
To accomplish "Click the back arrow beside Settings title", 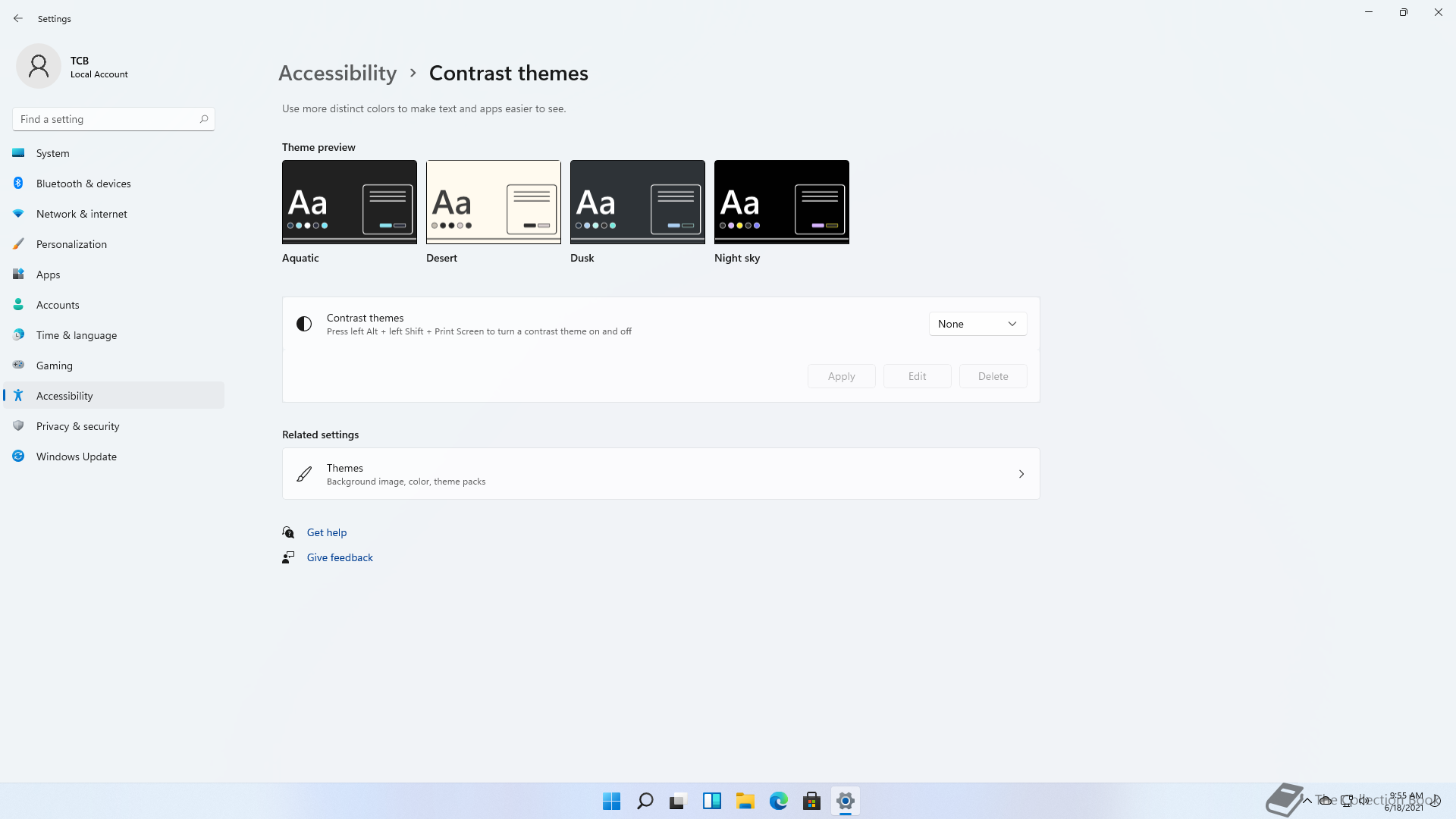I will point(18,18).
